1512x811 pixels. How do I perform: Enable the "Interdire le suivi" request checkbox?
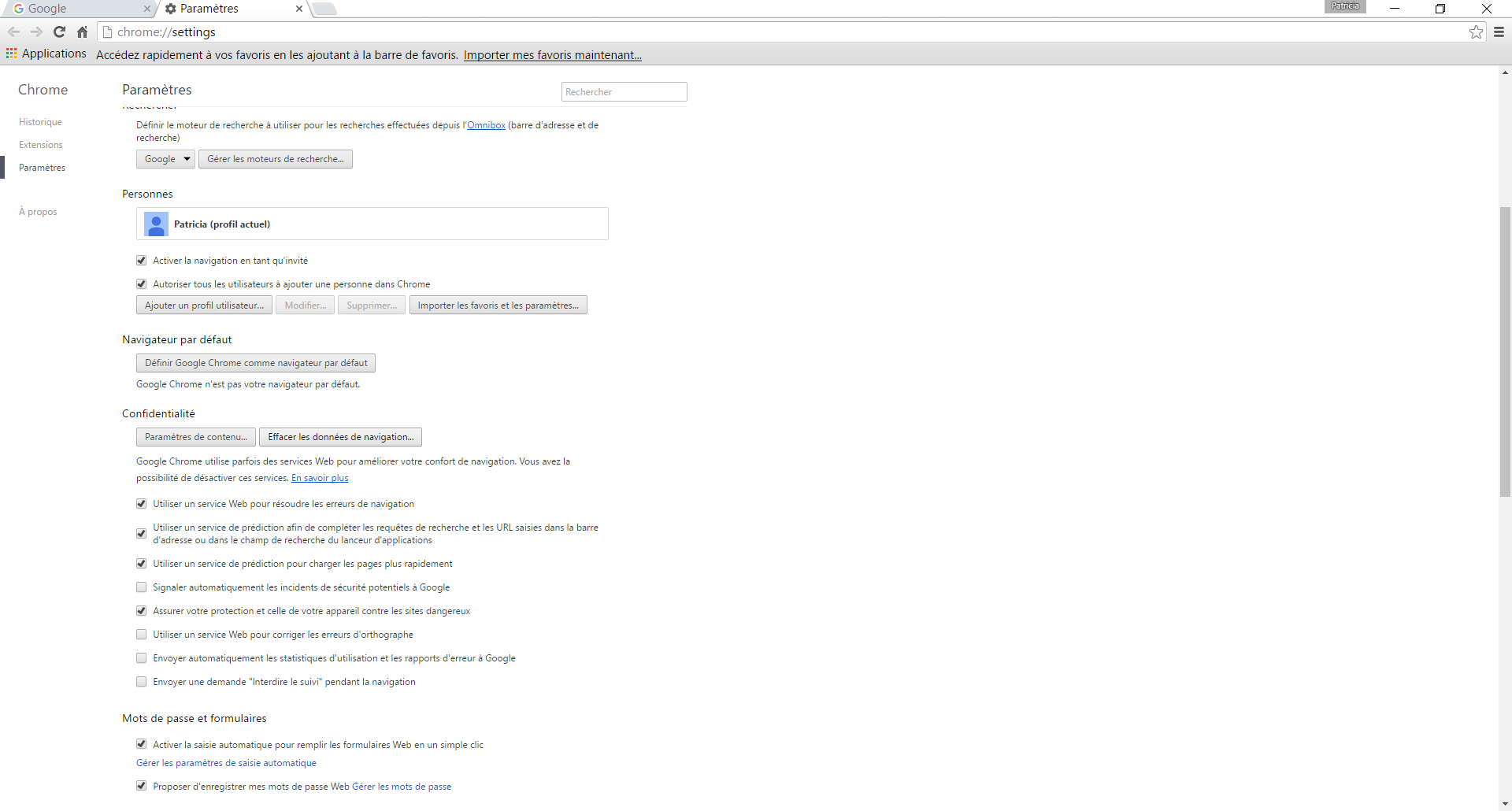click(142, 682)
